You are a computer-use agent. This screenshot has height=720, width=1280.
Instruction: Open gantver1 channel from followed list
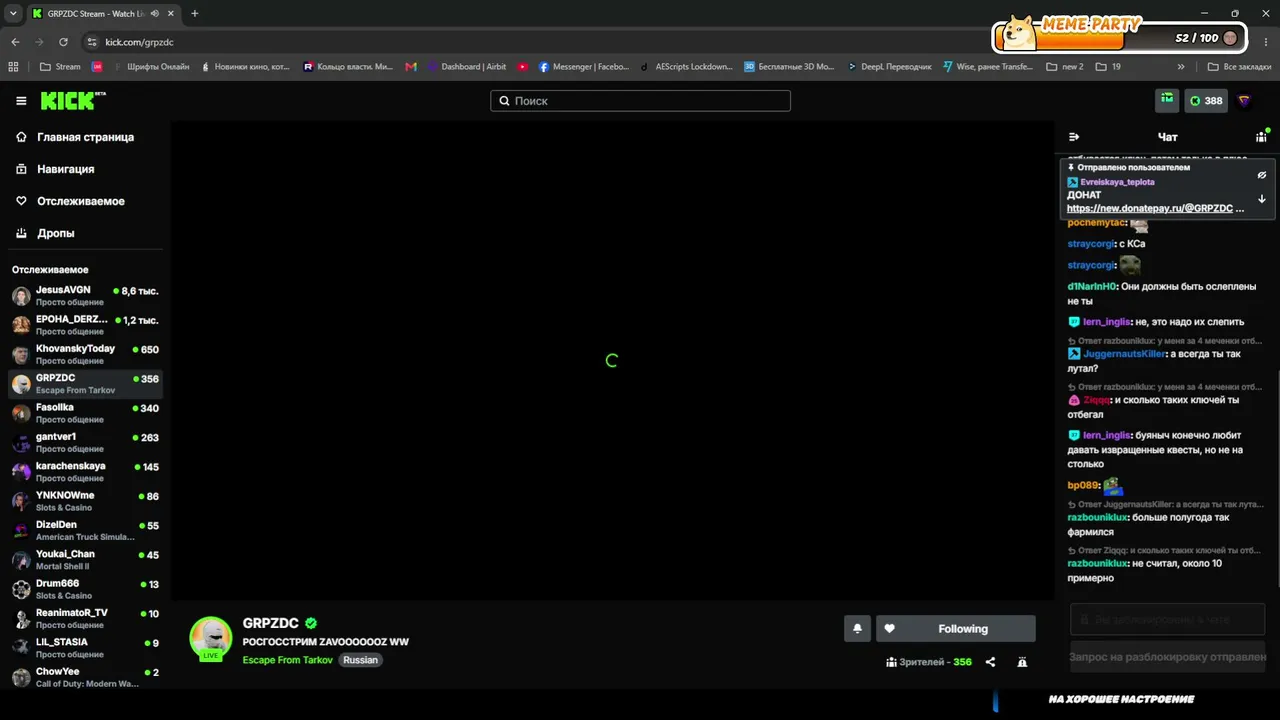click(85, 442)
